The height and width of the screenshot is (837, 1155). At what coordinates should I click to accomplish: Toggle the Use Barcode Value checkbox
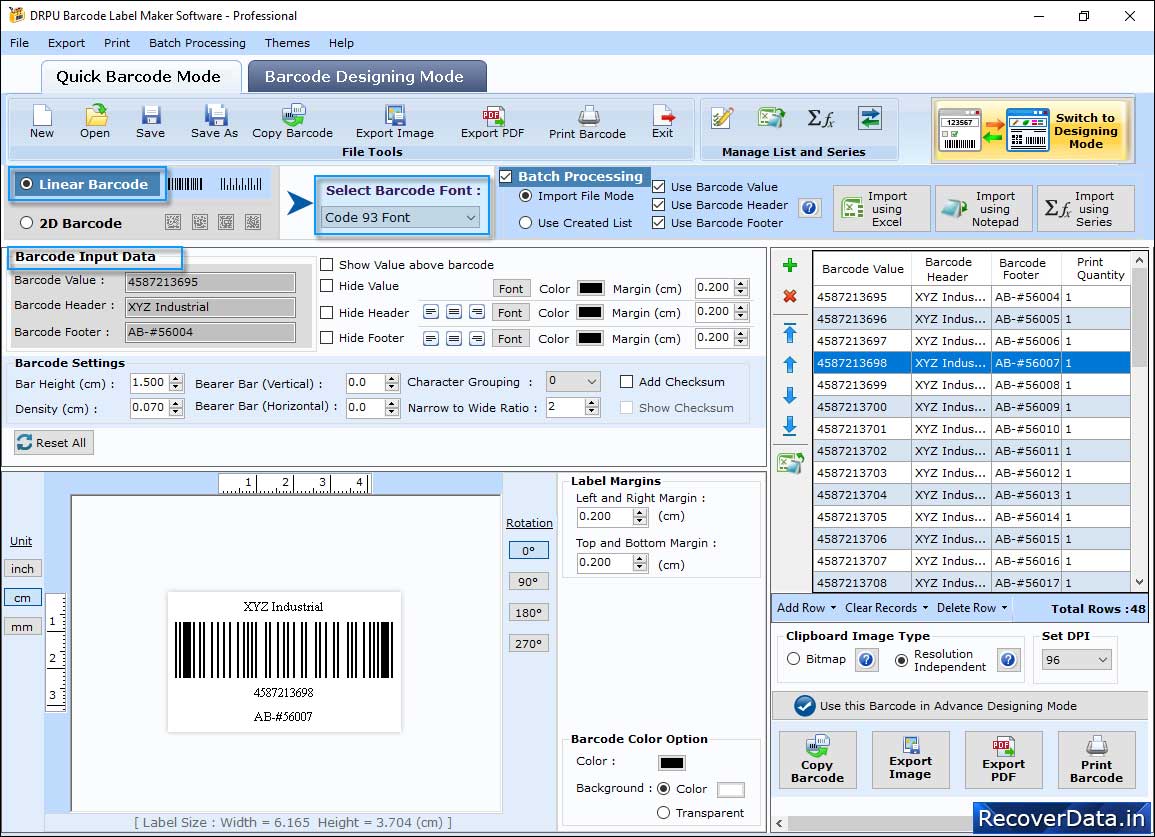pos(659,186)
